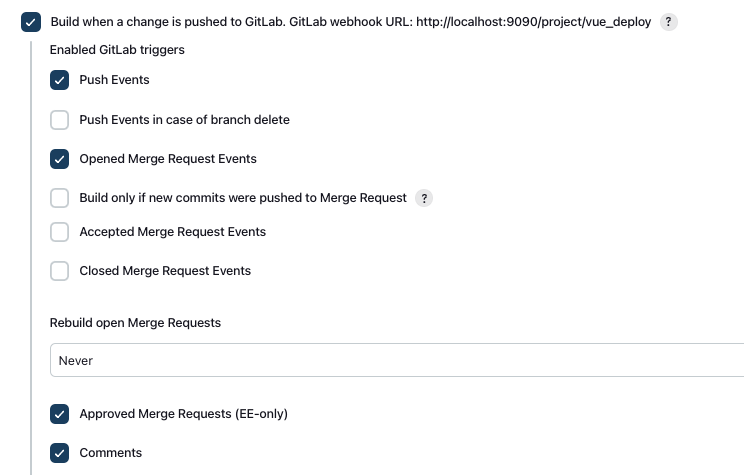Viewport: 744px width, 475px height.
Task: Tick Build only if new commits checkbox
Action: (x=60, y=198)
